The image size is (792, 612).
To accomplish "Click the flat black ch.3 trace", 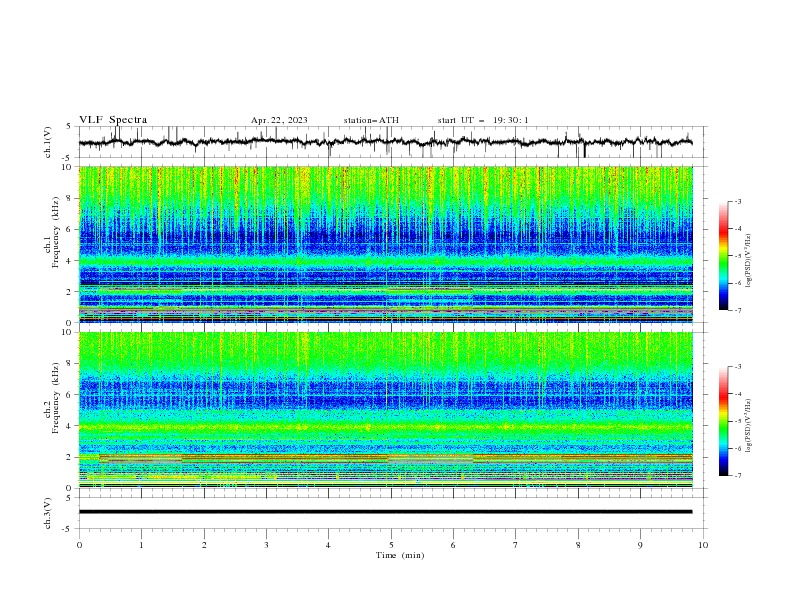I will tap(385, 512).
